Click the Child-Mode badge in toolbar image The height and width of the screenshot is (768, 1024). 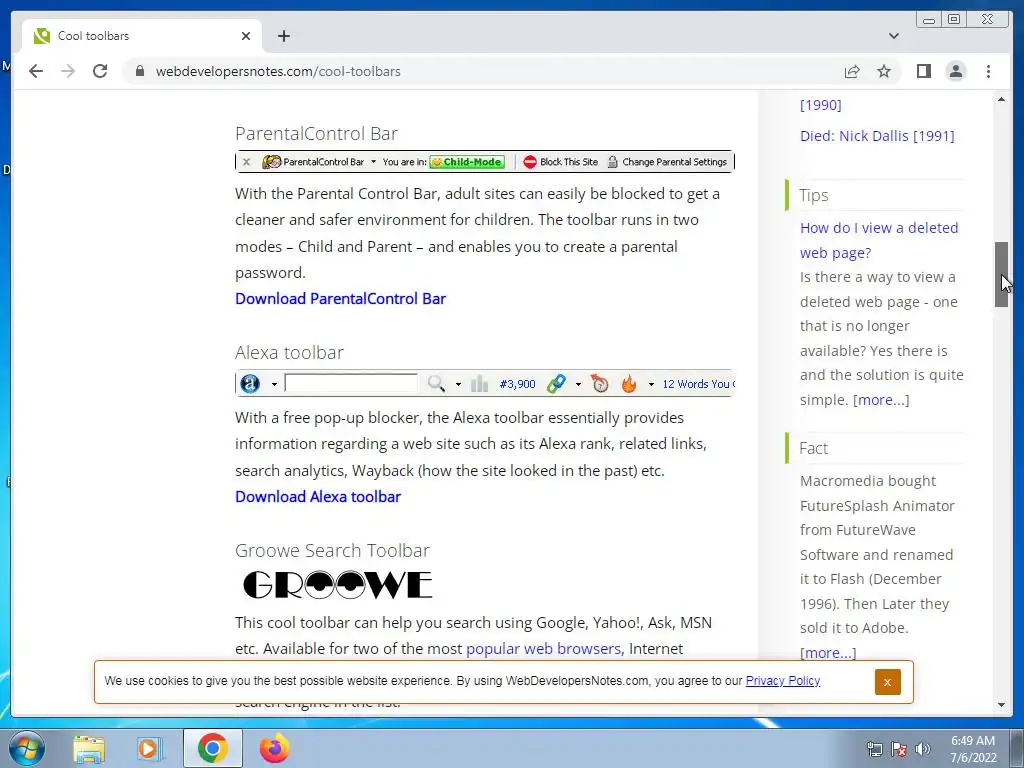tap(467, 162)
